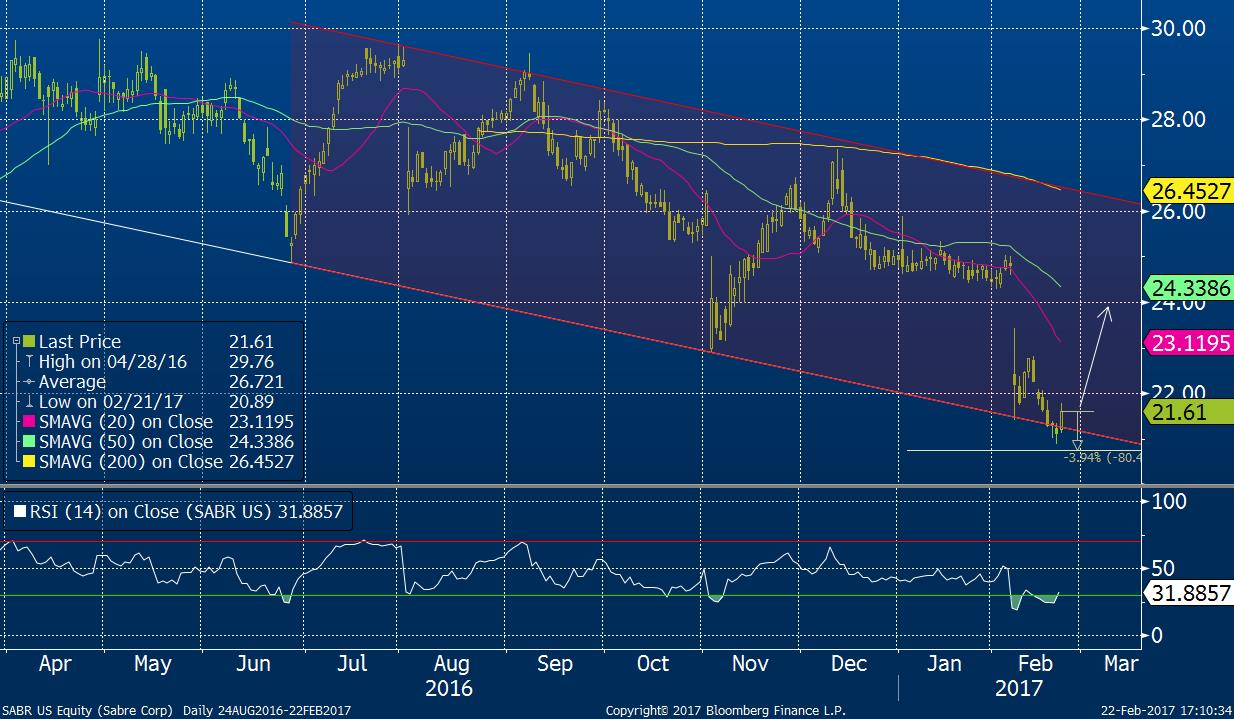Click the Jan month label on time axis
The width and height of the screenshot is (1234, 719).
944,664
